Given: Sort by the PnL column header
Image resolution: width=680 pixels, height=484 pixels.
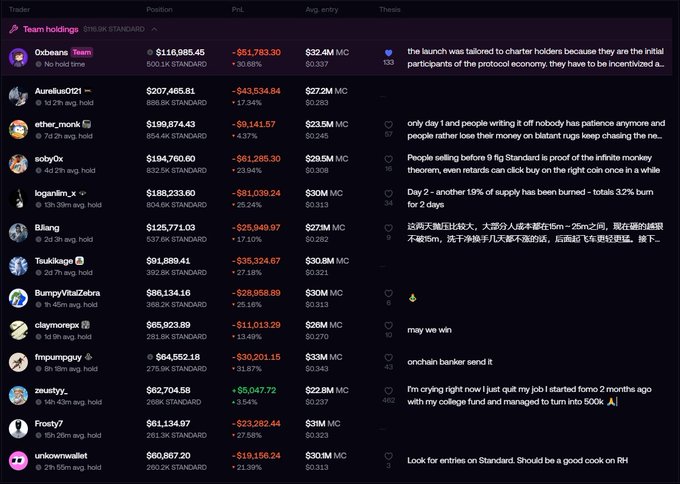Looking at the screenshot, I should pyautogui.click(x=238, y=9).
